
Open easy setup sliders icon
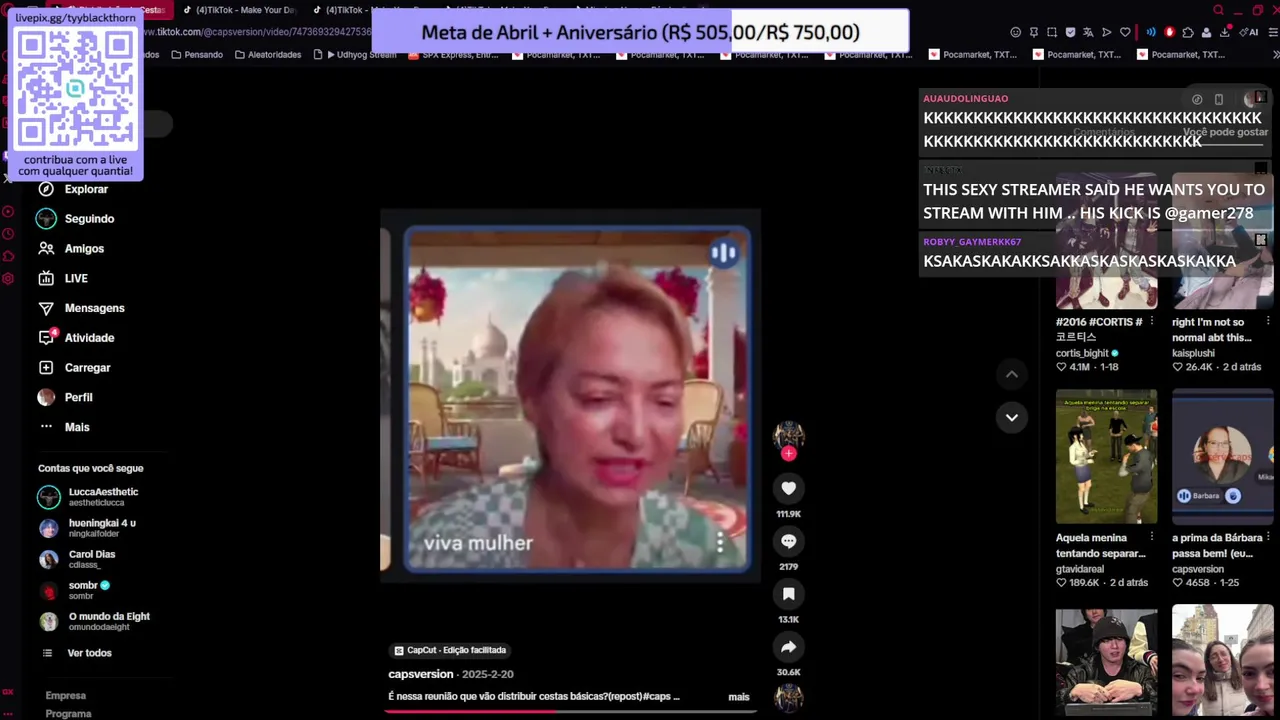[1273, 32]
